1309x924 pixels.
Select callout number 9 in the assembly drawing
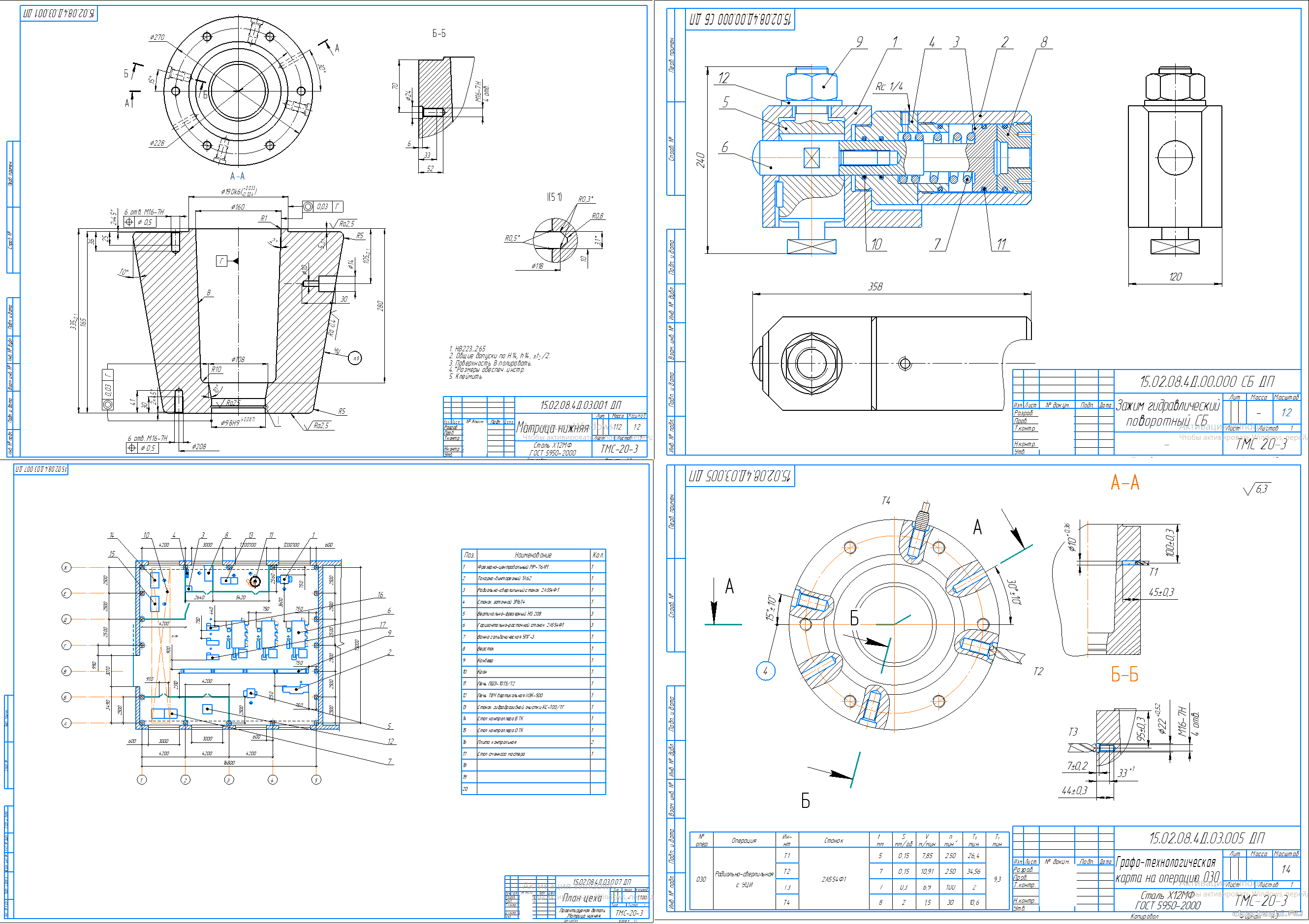(x=859, y=42)
